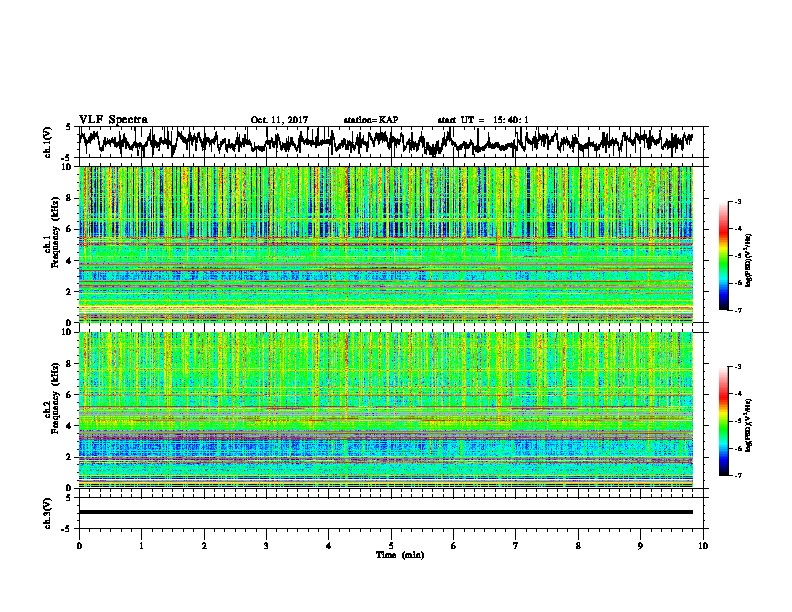Screen dimensions: 792x612
Task: Click the "-5" tick on the ch.3(V) axis
Action: (67, 529)
